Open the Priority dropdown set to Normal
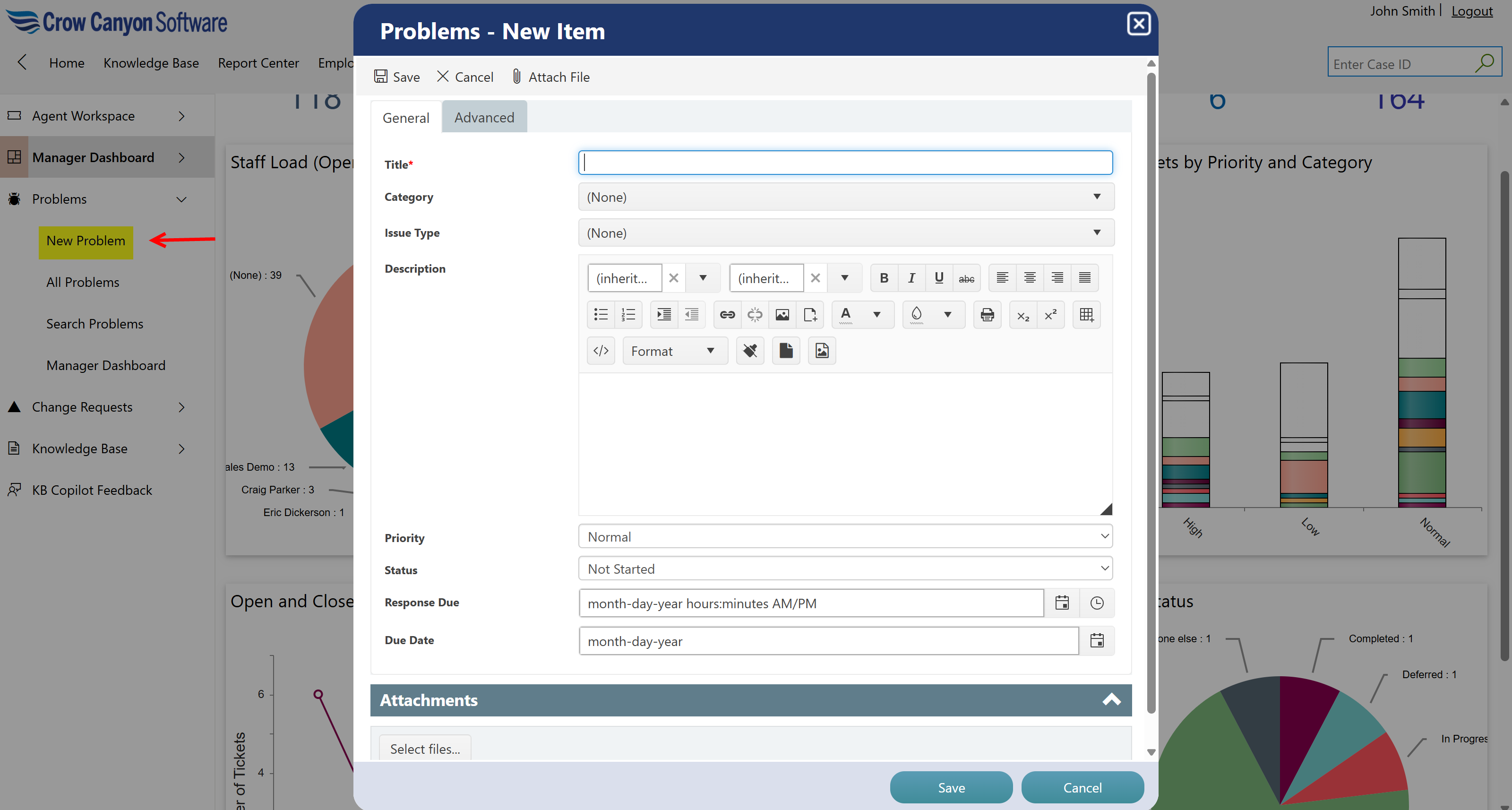The image size is (1512, 810). point(846,537)
